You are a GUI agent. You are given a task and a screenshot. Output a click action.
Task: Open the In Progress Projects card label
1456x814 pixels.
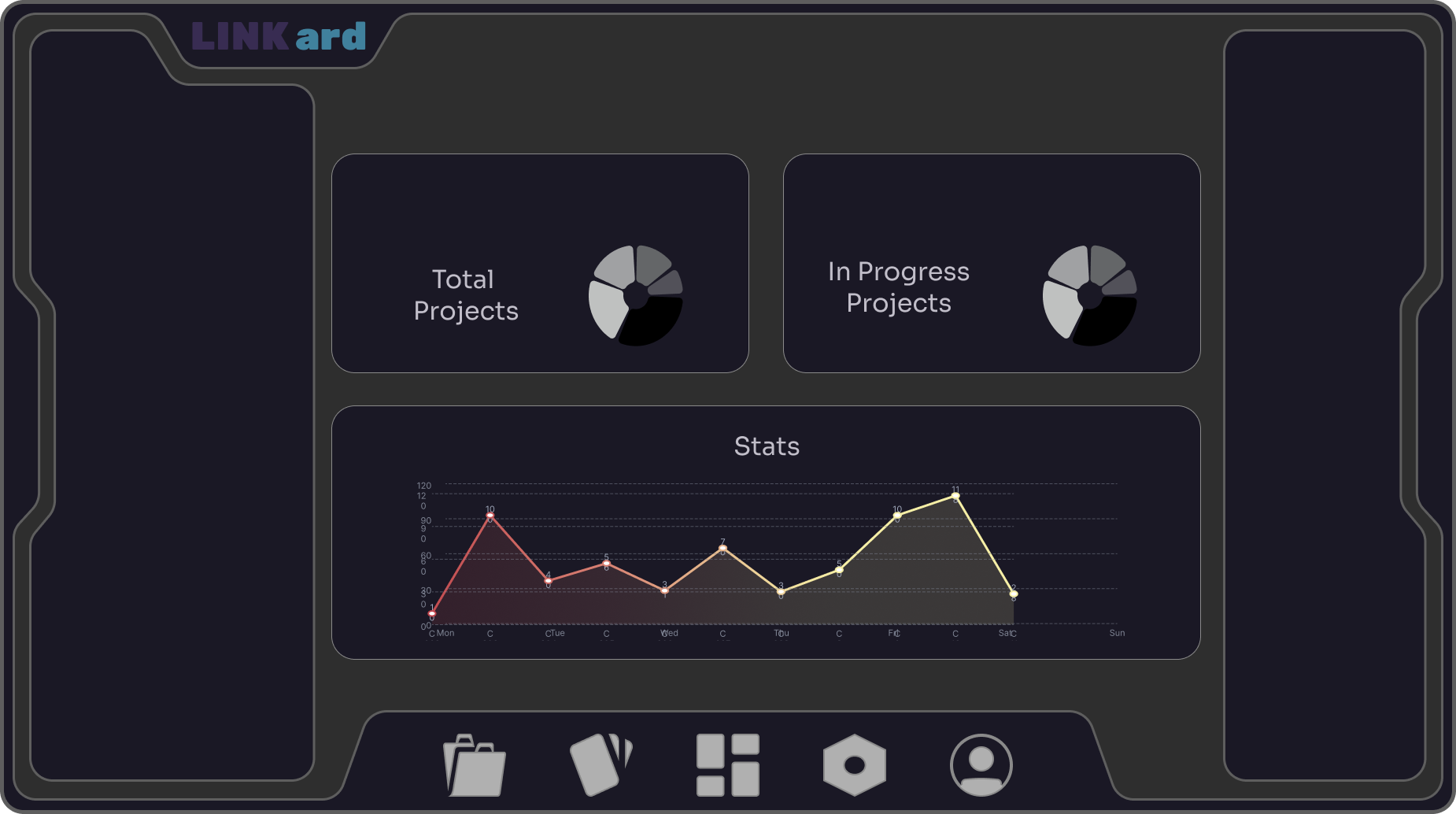pyautogui.click(x=899, y=287)
